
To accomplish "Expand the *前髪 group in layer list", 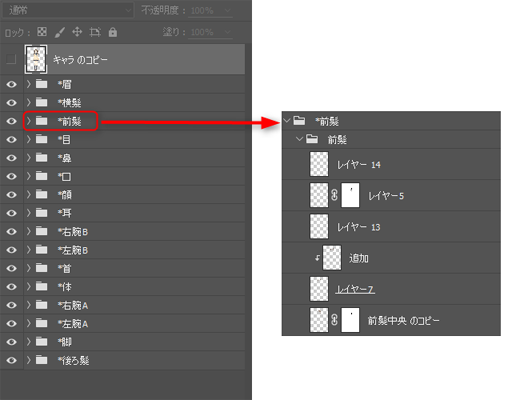I will tap(29, 121).
